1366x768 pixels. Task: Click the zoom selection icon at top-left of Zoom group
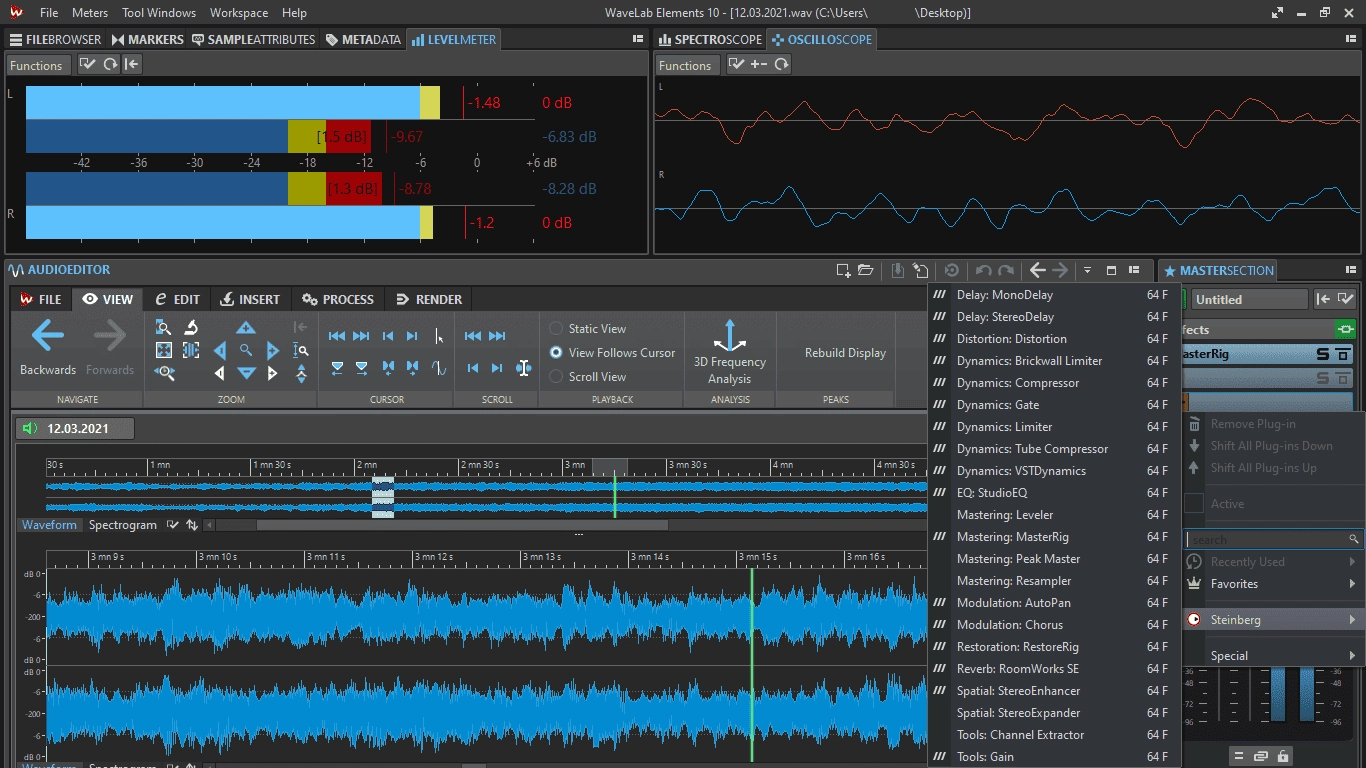(164, 327)
